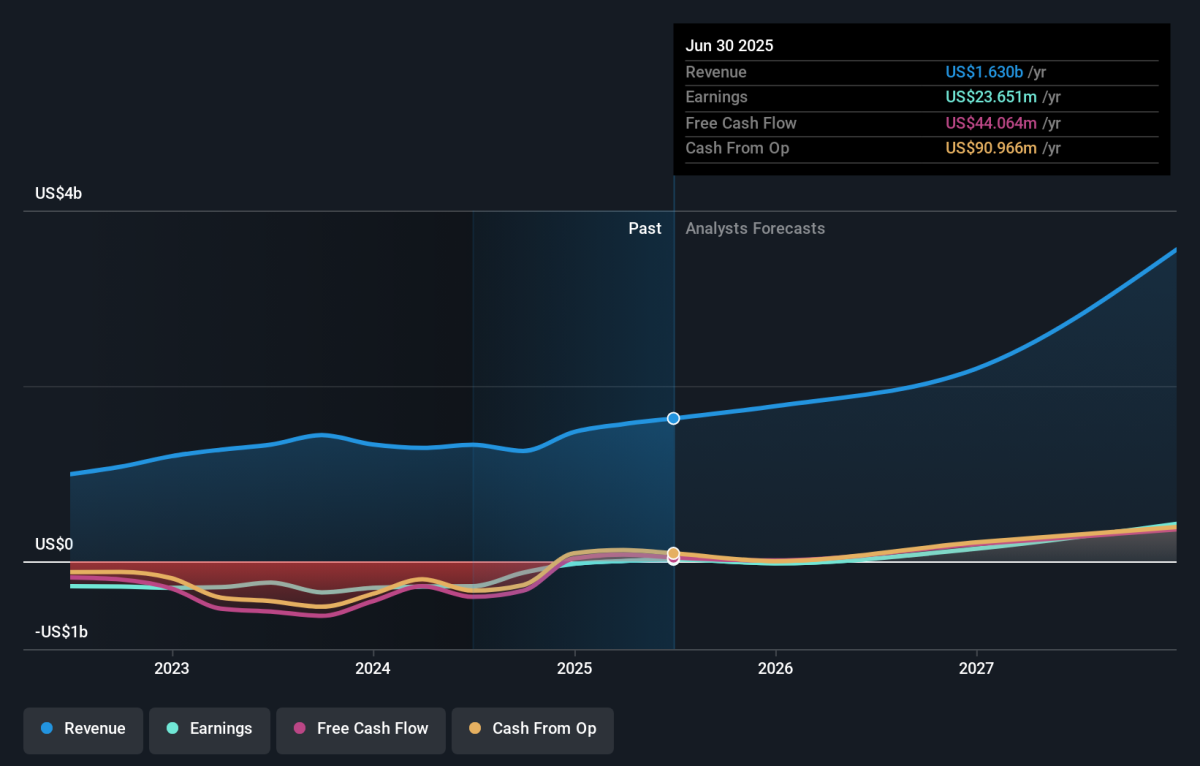Toggle the Revenue series legend button
The width and height of the screenshot is (1200, 766).
[x=84, y=729]
